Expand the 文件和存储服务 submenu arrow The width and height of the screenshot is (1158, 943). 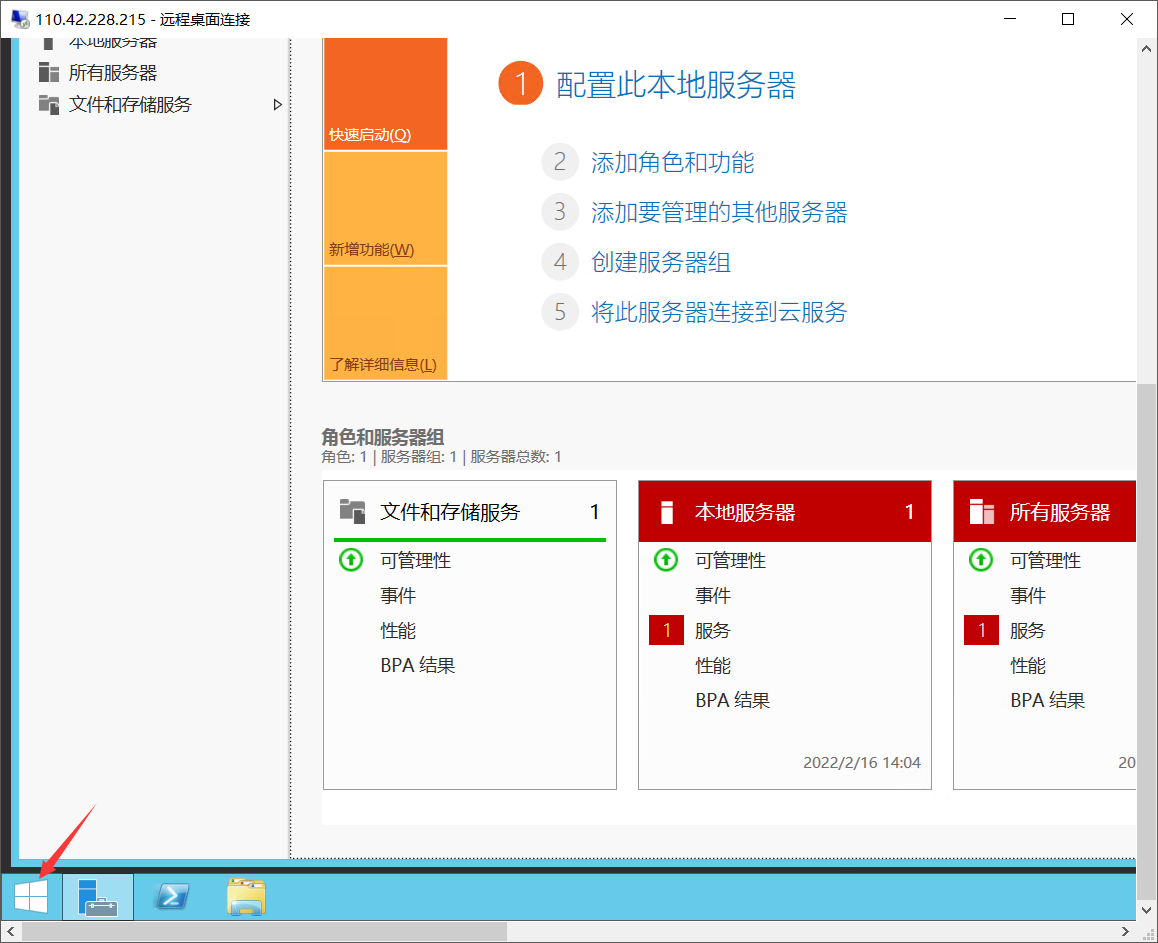pos(277,104)
